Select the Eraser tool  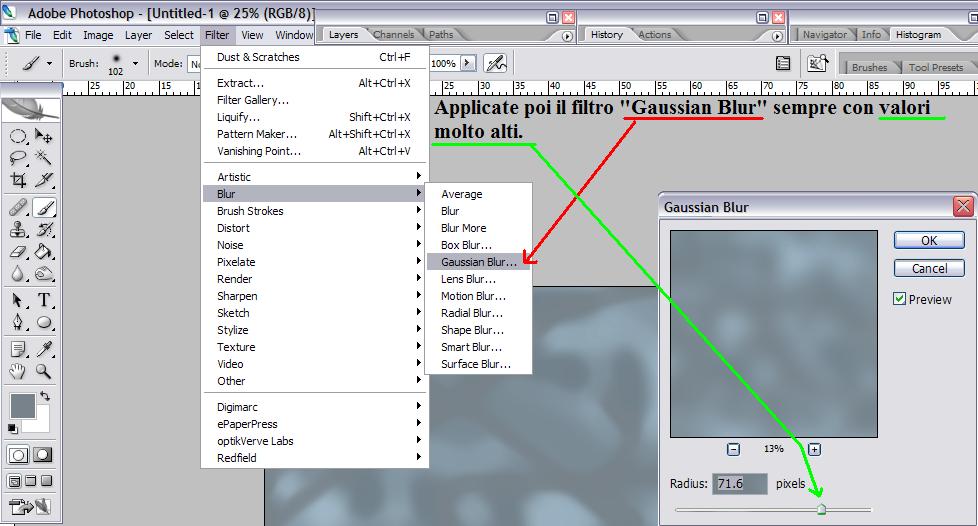coord(17,251)
